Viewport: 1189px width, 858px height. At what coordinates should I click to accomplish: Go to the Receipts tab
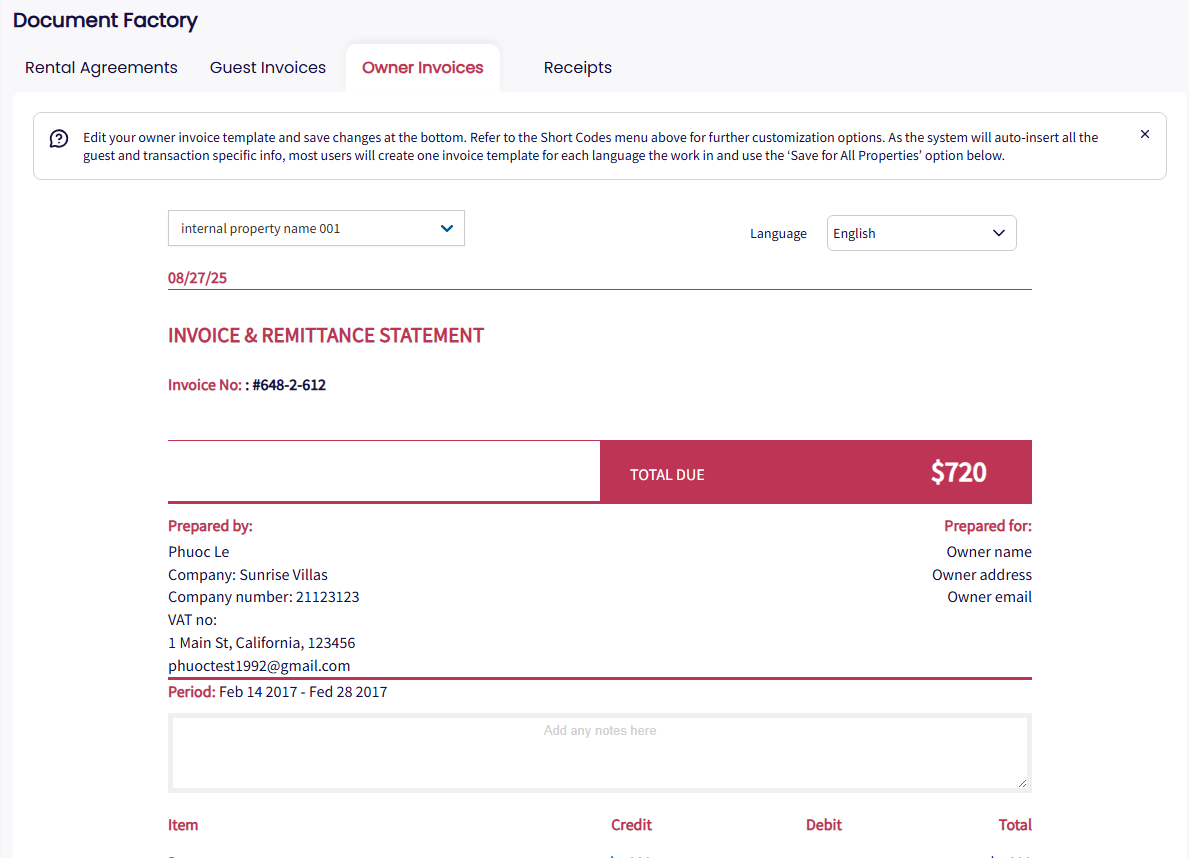click(578, 68)
